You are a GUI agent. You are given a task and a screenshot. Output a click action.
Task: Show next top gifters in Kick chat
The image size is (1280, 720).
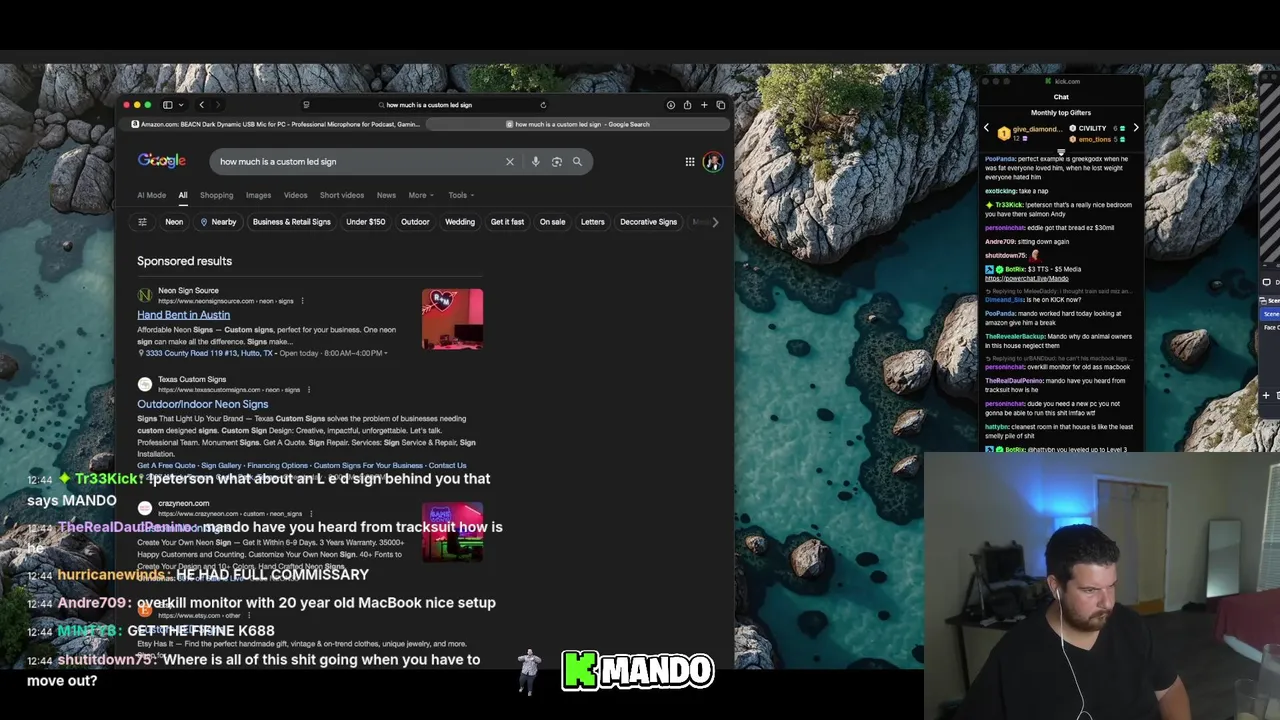[x=1135, y=128]
